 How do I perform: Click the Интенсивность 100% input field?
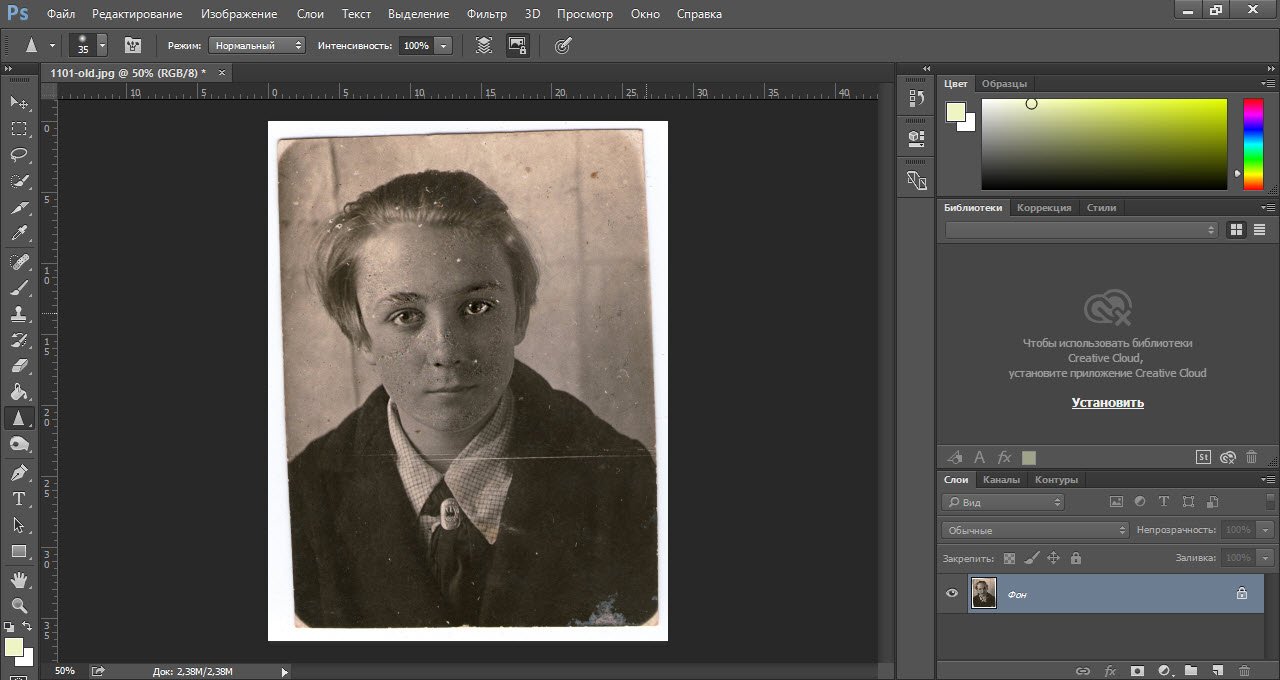click(x=416, y=46)
